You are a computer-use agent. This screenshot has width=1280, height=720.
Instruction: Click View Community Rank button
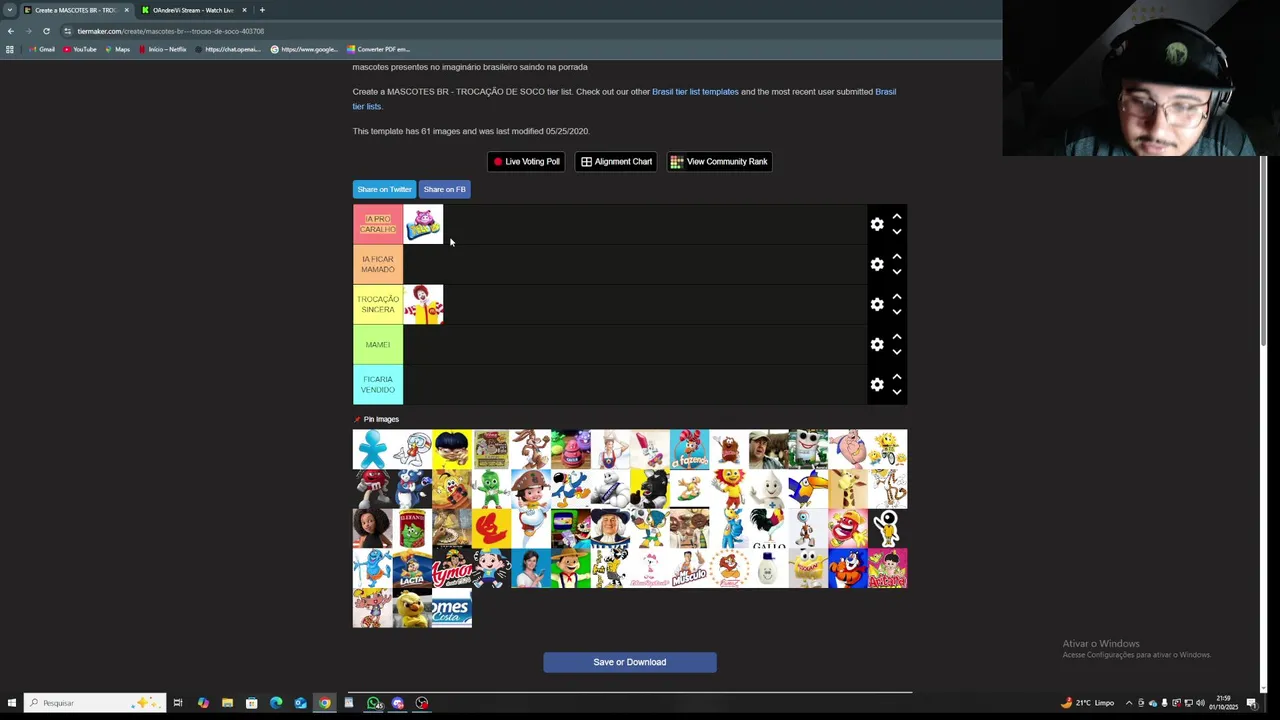pos(719,161)
